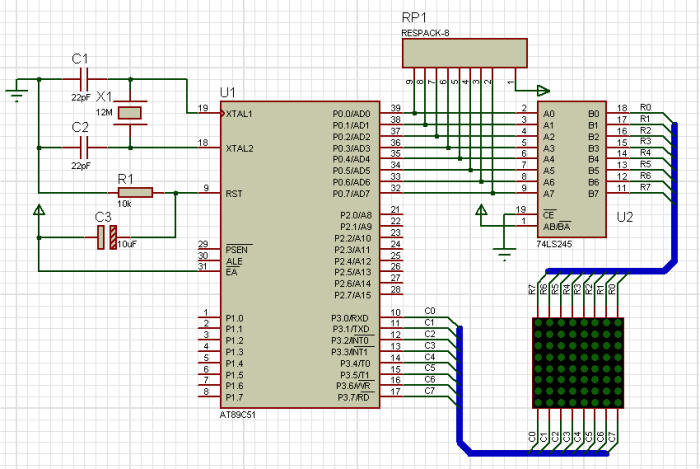Select the blue row bus beside U2 outputs
Viewport: 700px width, 469px height.
(674, 192)
